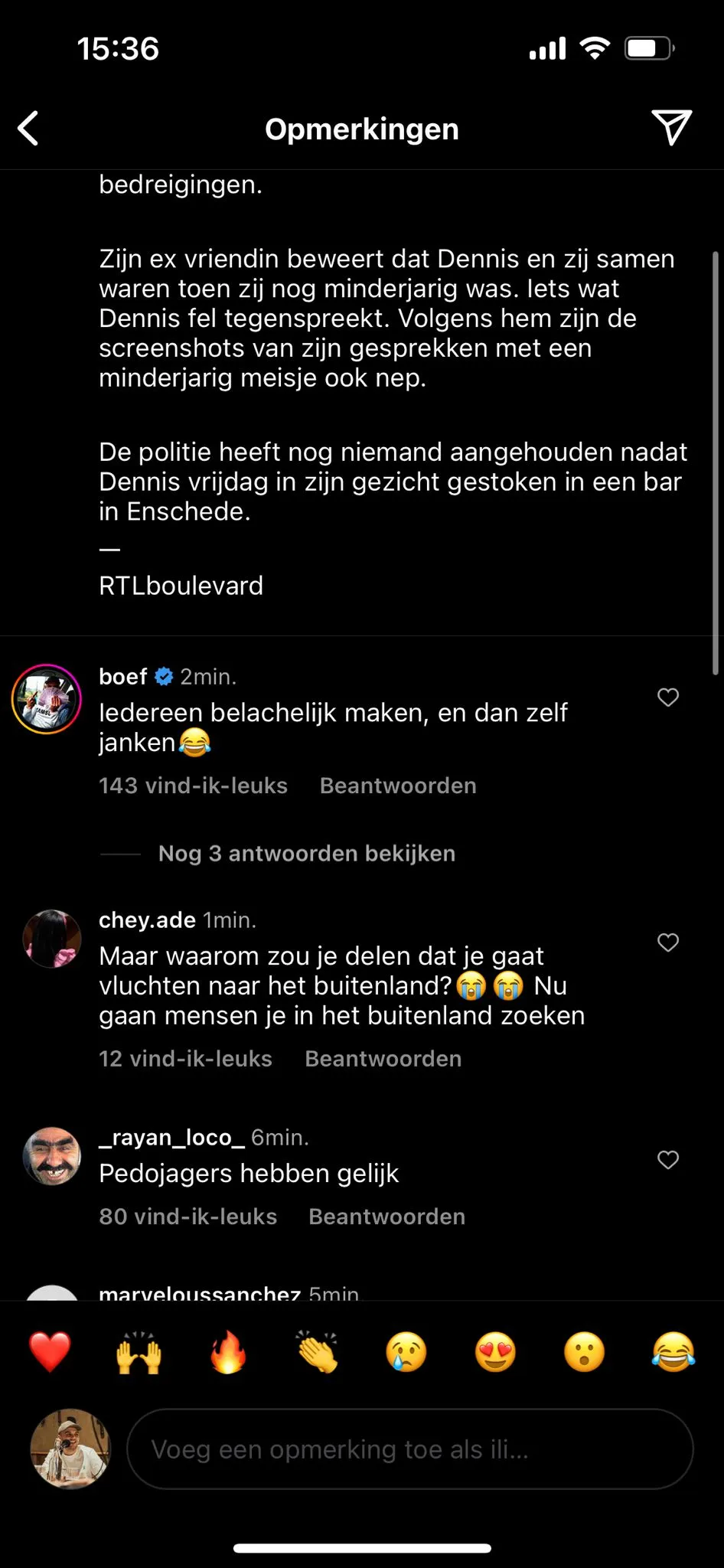Insert the crying face emoji

click(x=406, y=1352)
